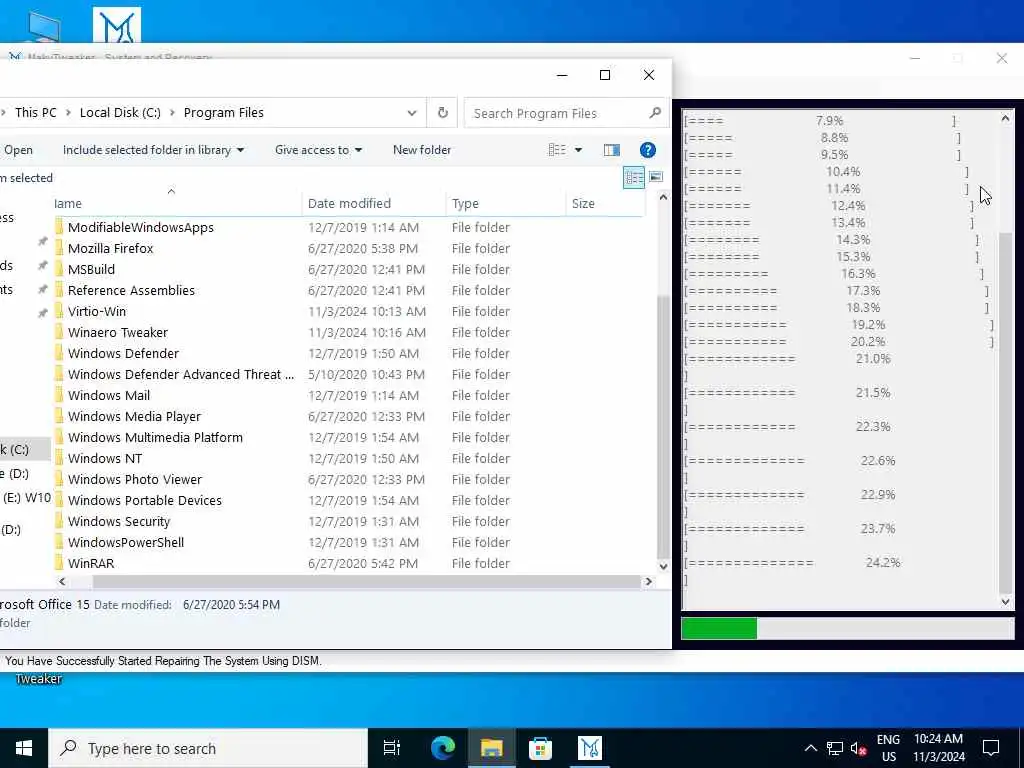Image resolution: width=1024 pixels, height=768 pixels.
Task: Select Windows Defender Advanced Threat folder
Action: [x=181, y=374]
